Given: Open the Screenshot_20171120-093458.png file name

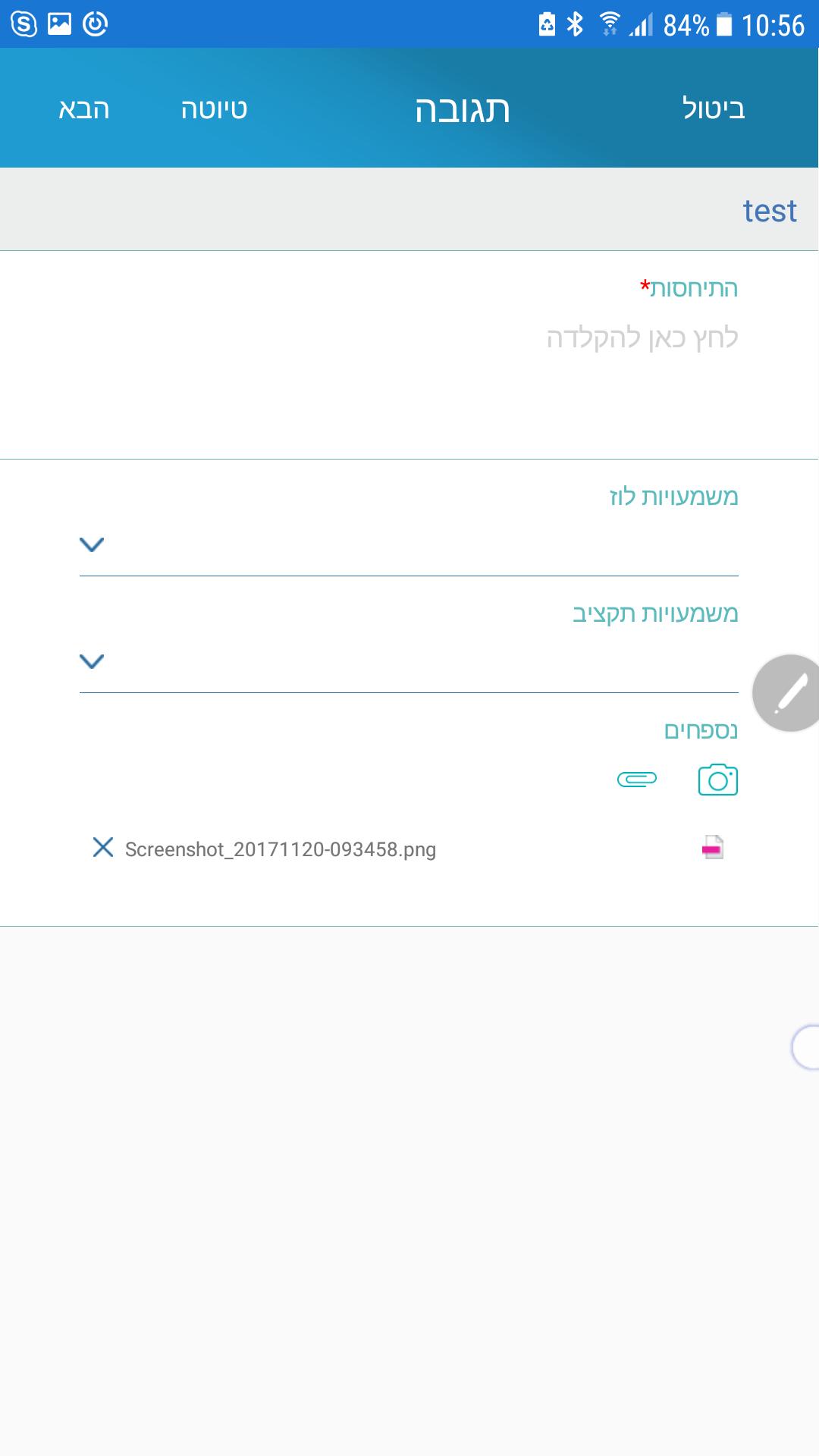Looking at the screenshot, I should (281, 849).
